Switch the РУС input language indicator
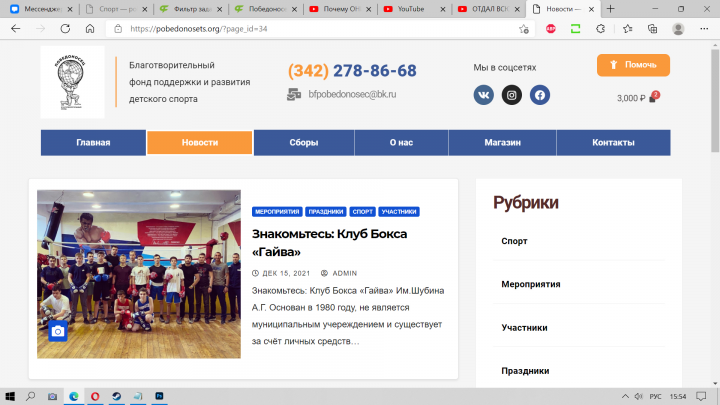This screenshot has height=405, width=720. 655,396
